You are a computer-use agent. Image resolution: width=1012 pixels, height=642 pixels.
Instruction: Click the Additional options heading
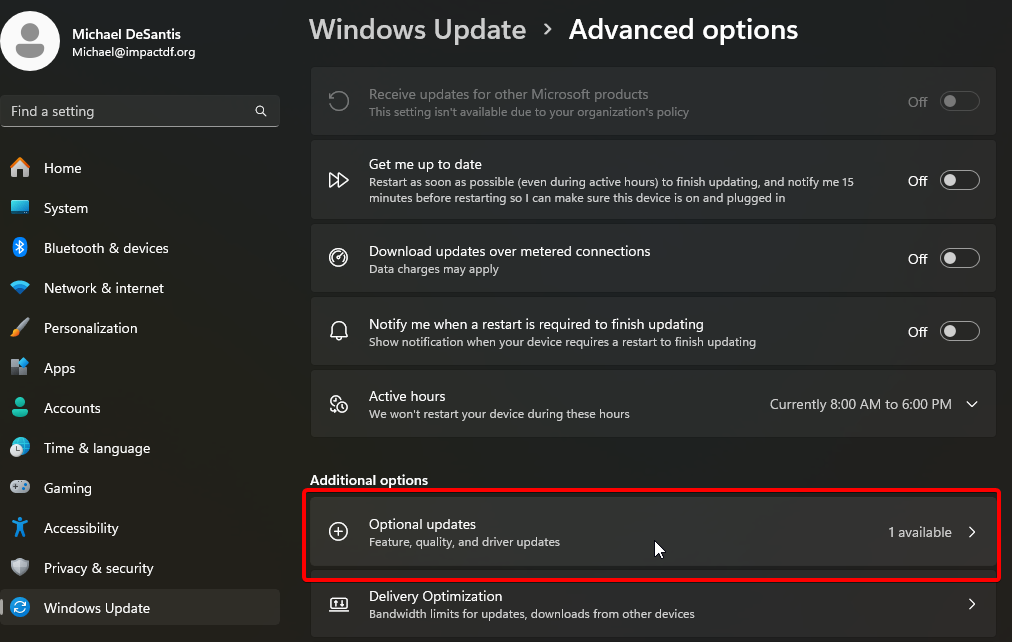coord(369,480)
